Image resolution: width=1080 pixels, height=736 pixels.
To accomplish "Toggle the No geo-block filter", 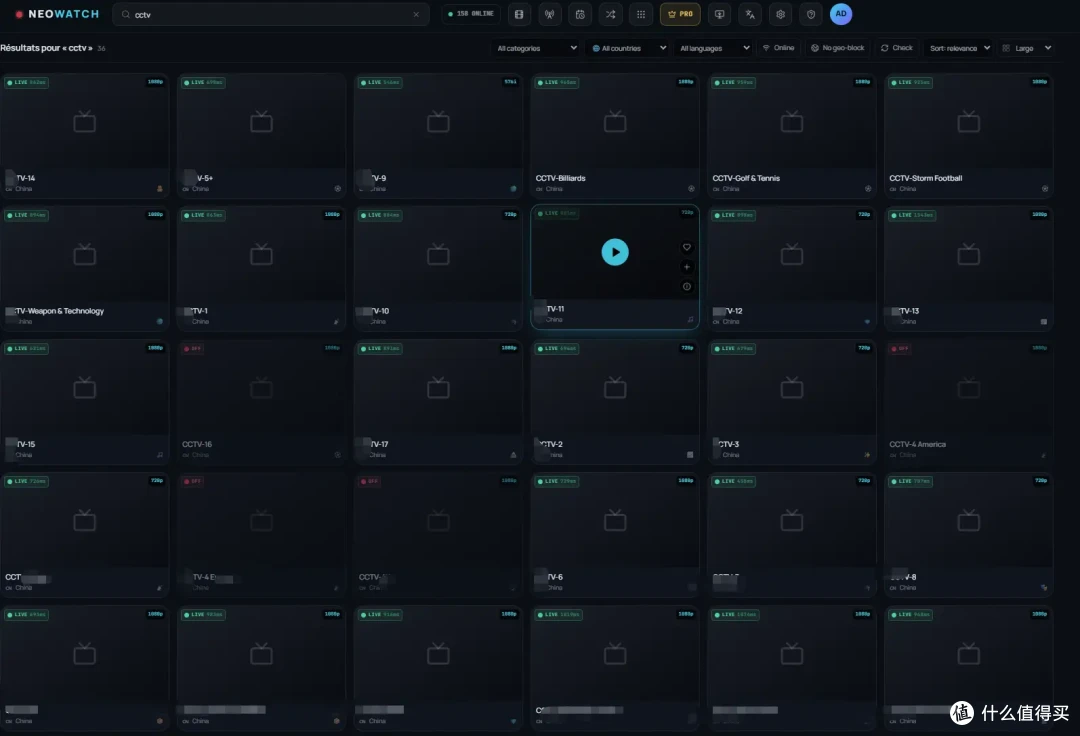I will click(838, 48).
